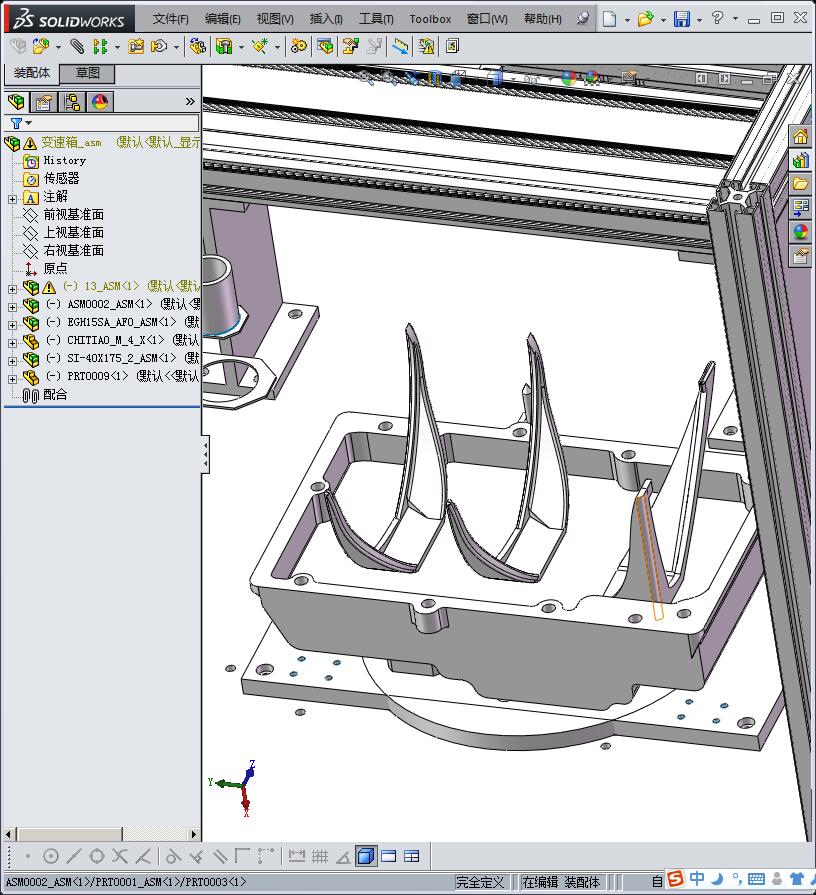The width and height of the screenshot is (816, 895).
Task: Open the 帮助(H) menu
Action: coord(543,19)
